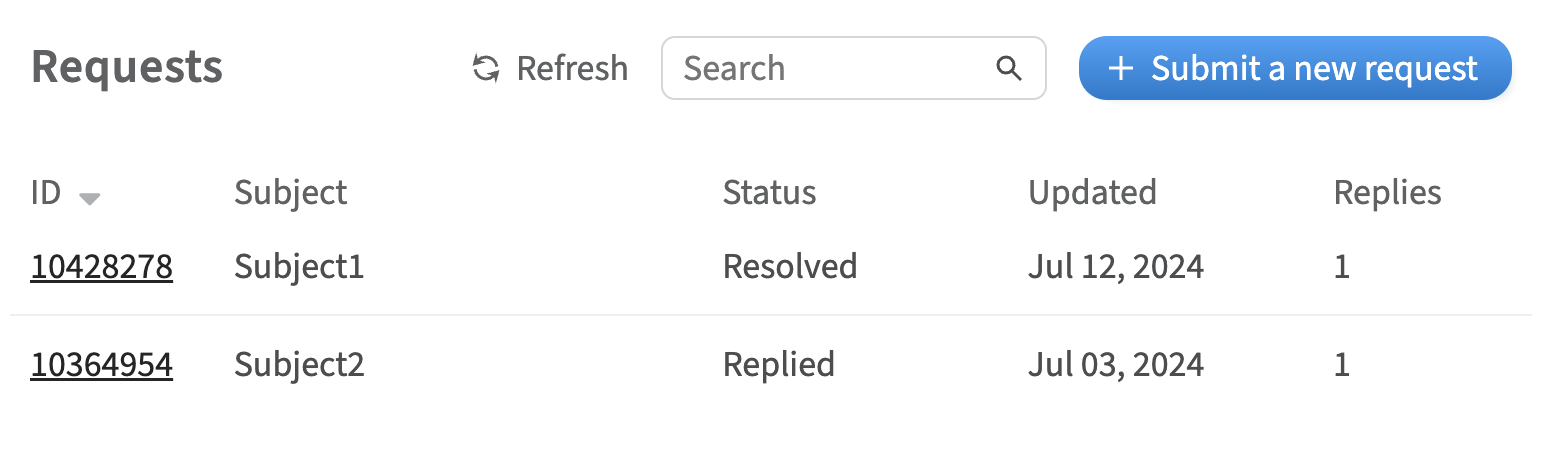Click the Resolved status cell

click(x=789, y=266)
